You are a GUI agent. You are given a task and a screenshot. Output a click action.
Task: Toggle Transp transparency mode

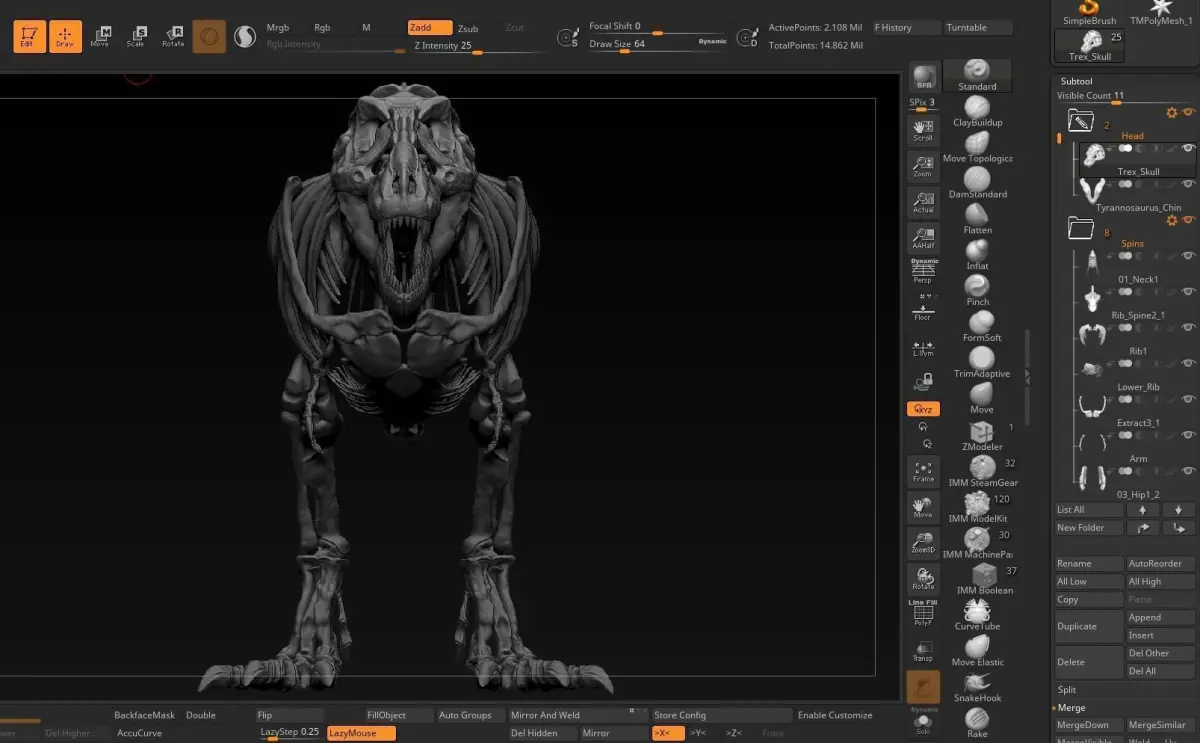923,650
